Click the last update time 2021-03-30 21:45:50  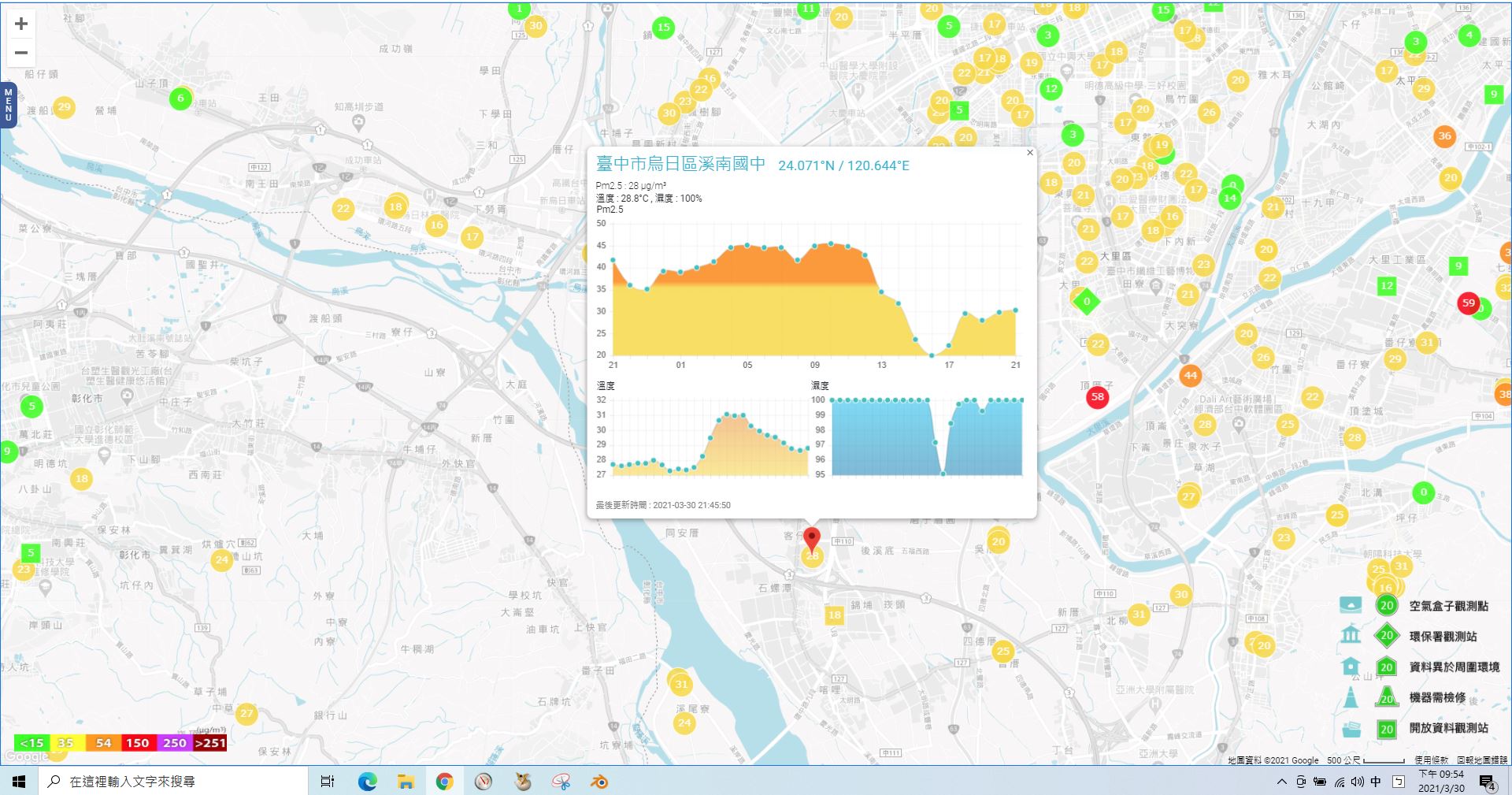[x=691, y=505]
